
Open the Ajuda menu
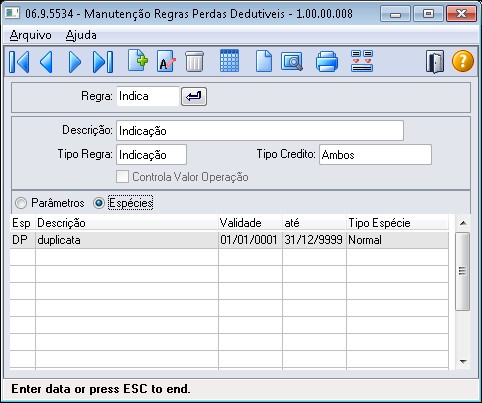[81, 35]
